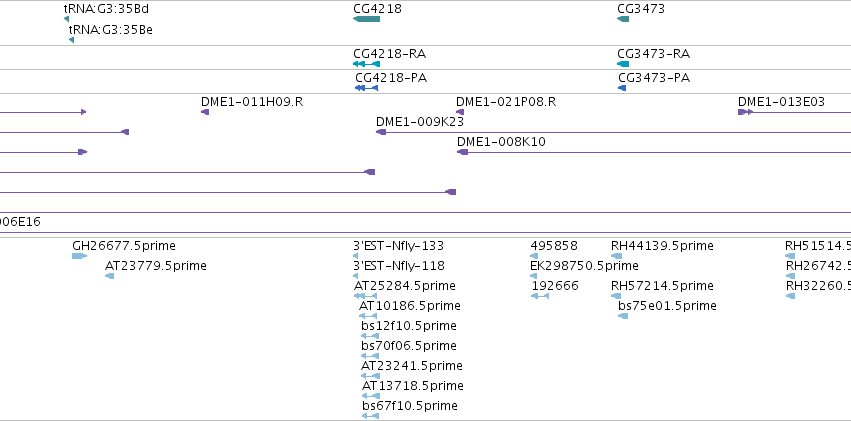This screenshot has height=421, width=851.
Task: Open the CG3473-PA protein label
Action: (x=654, y=78)
